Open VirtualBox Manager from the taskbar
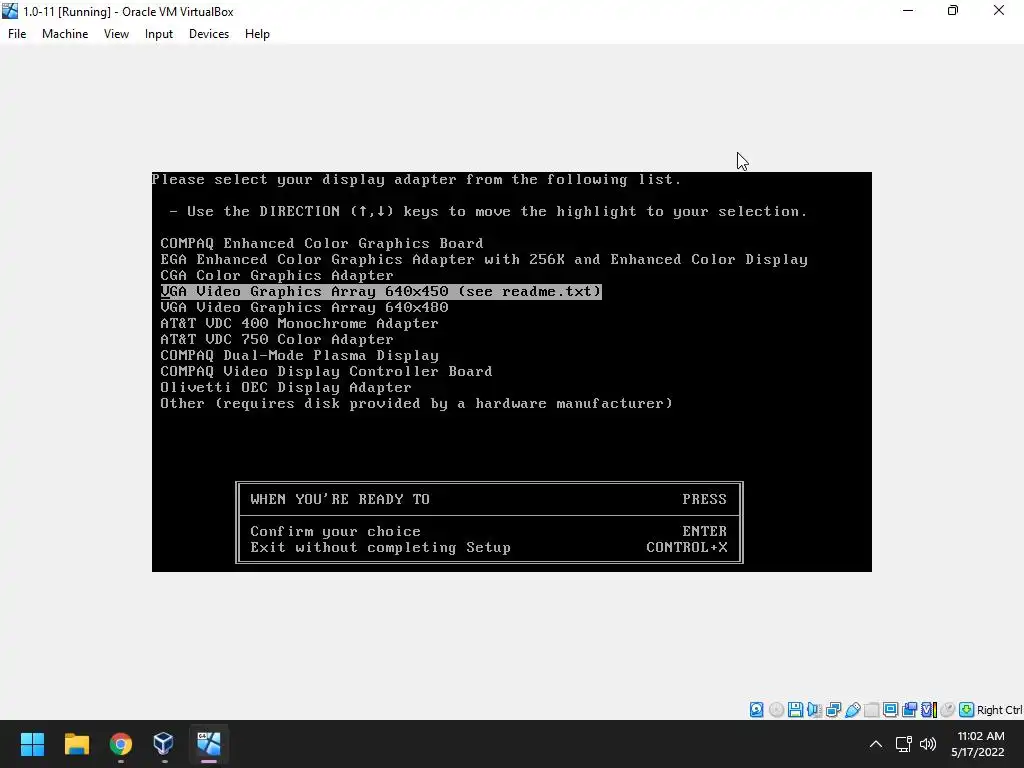 pos(163,744)
